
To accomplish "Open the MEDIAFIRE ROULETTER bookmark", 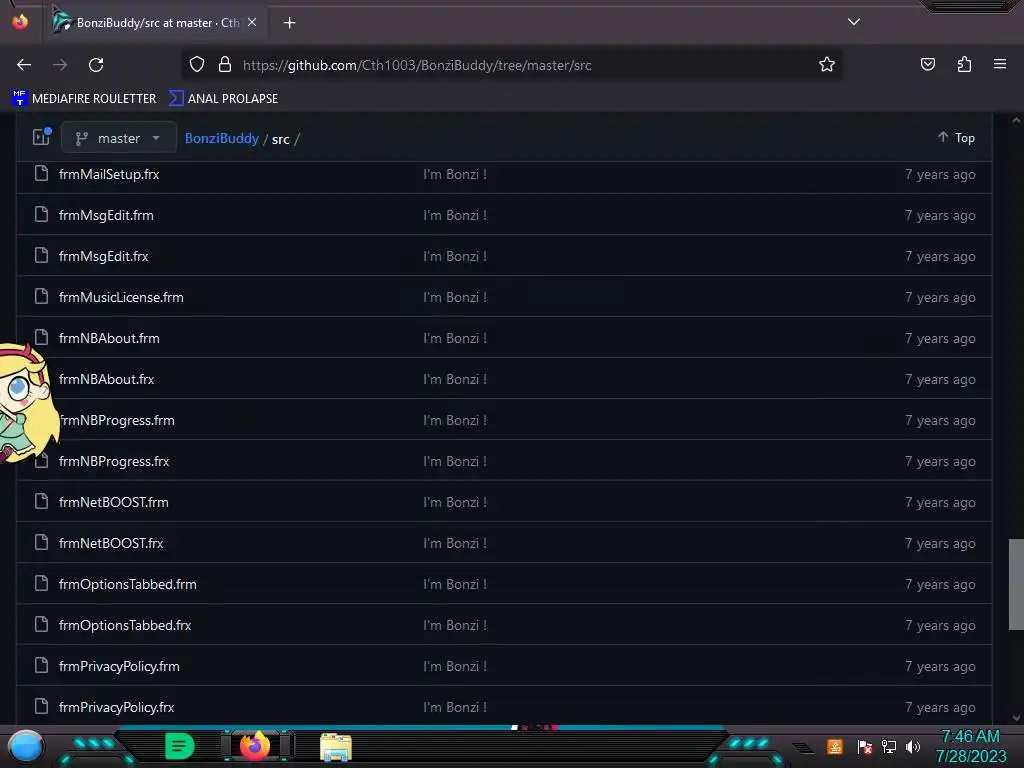I will tap(84, 99).
